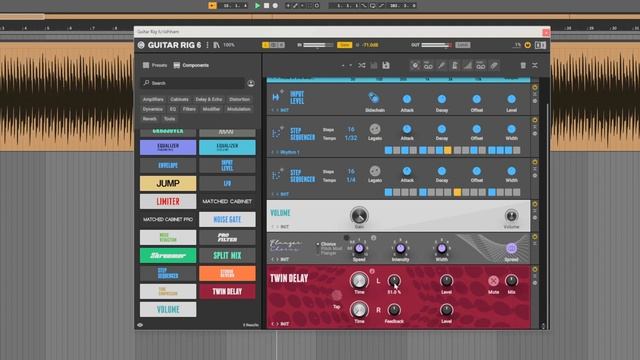
Task: Toggle power for the second Step Sequencer
Action: pos(535,162)
